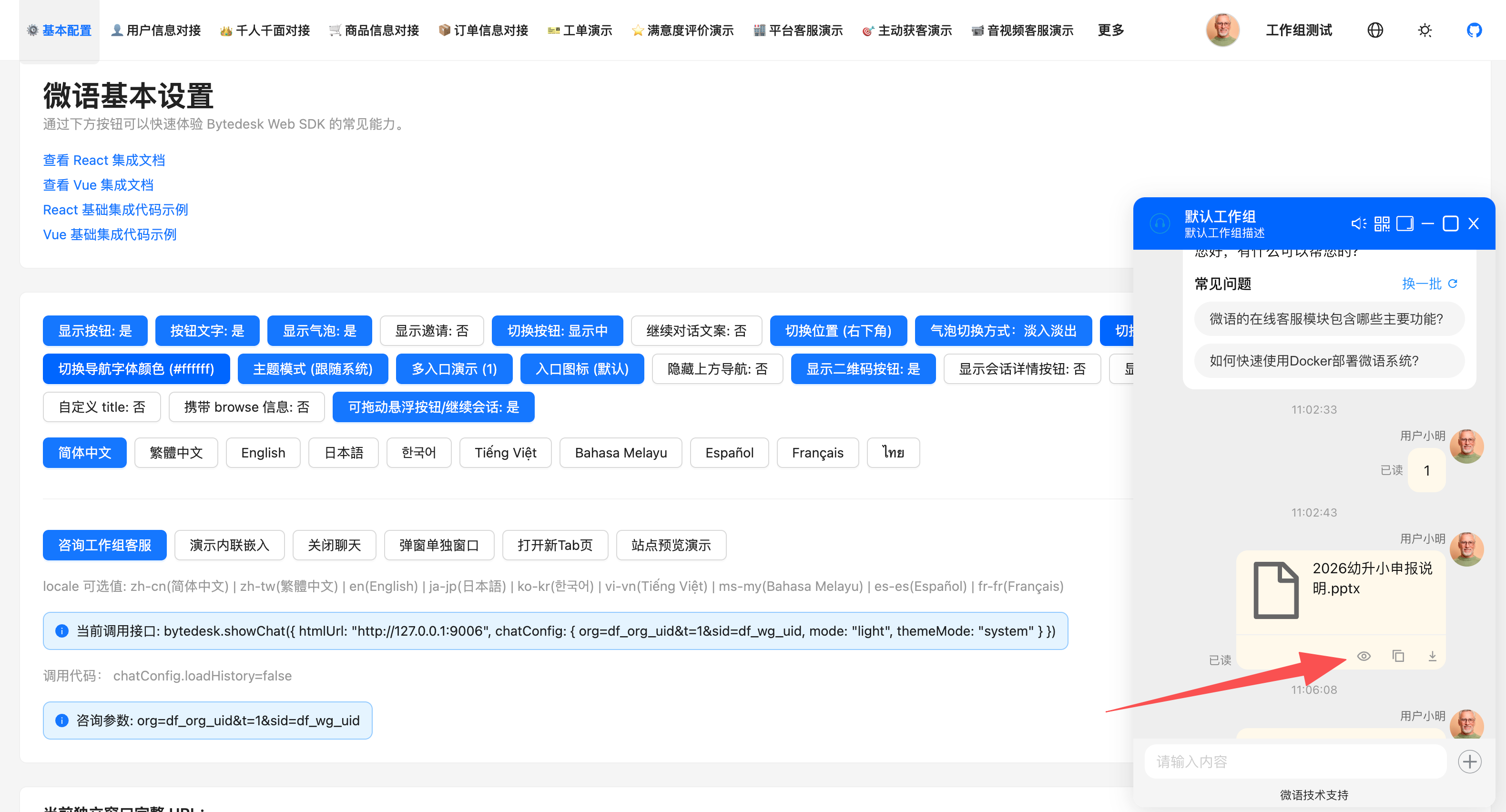Open Vue 基础集成代码示例 link
Screen dimensions: 1506x812
point(110,234)
